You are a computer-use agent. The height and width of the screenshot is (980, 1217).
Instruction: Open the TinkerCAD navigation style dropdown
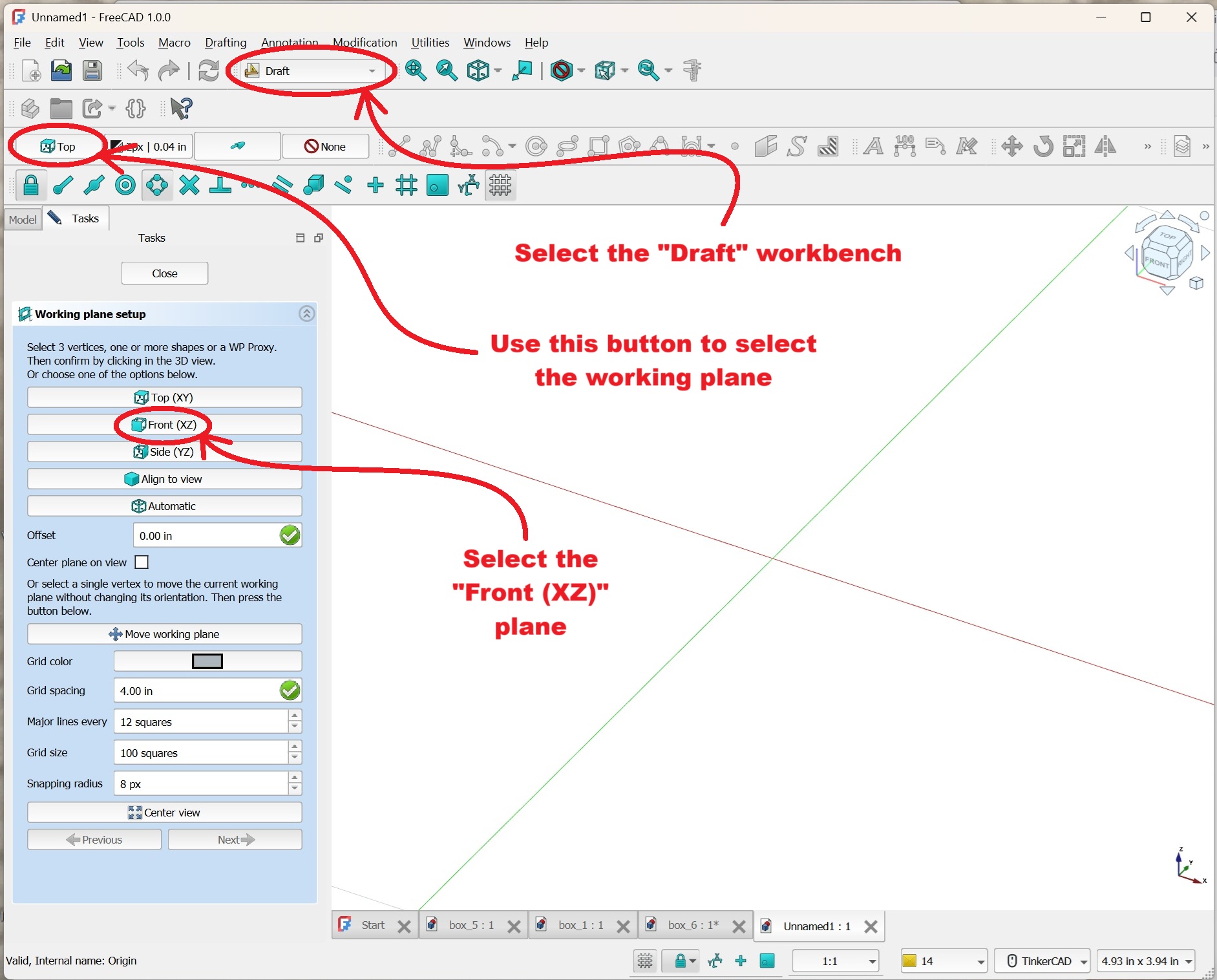(x=1042, y=961)
